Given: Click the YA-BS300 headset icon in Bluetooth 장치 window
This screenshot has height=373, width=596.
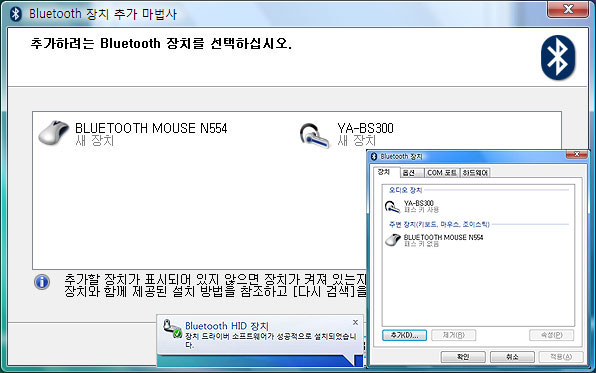Looking at the screenshot, I should tap(392, 206).
